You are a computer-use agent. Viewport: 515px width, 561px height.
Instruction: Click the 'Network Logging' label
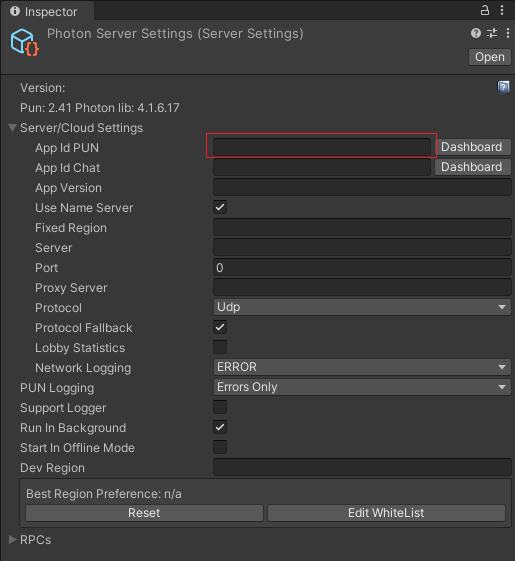[83, 368]
